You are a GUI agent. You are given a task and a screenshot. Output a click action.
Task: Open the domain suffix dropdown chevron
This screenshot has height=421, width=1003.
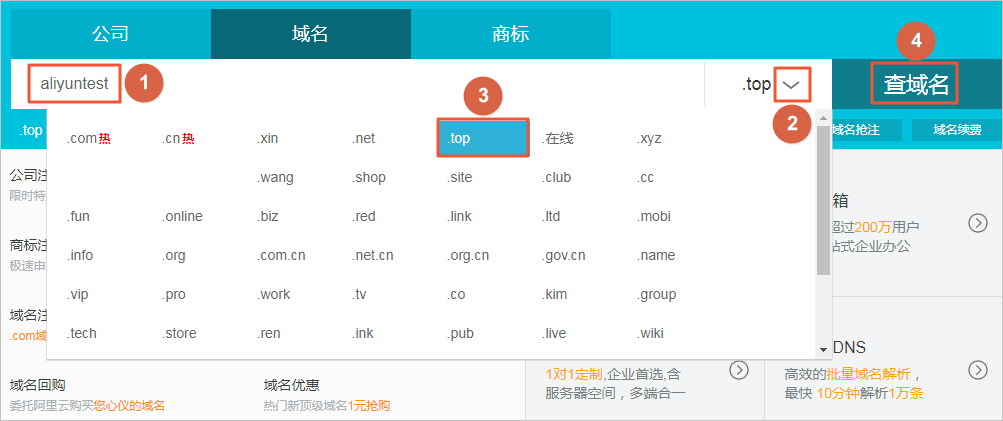coord(791,85)
